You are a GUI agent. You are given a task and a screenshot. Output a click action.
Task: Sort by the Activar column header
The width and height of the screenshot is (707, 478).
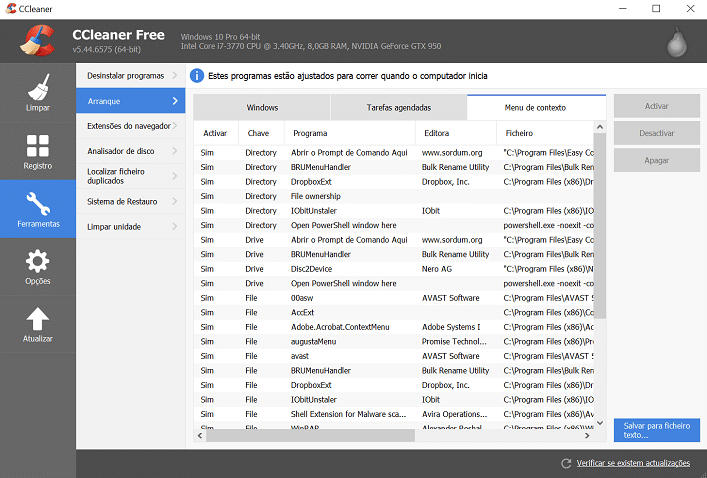coord(216,133)
